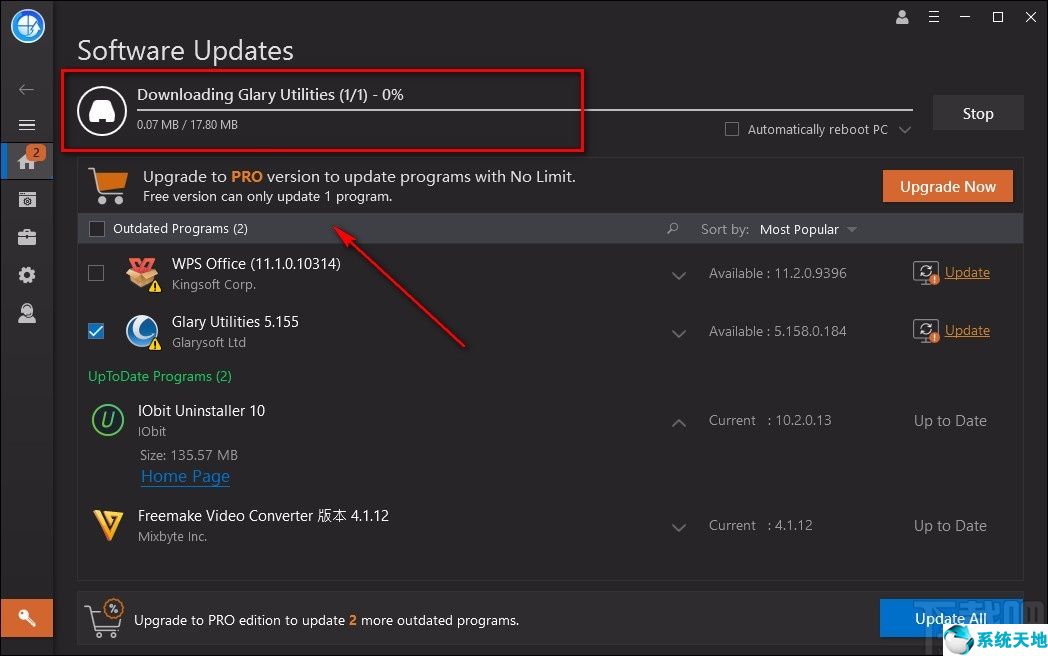
Task: Open the user account icon in title bar
Action: pos(902,17)
